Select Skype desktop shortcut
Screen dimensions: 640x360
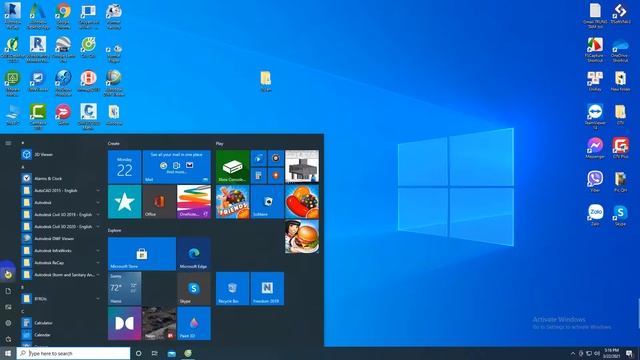click(x=620, y=215)
